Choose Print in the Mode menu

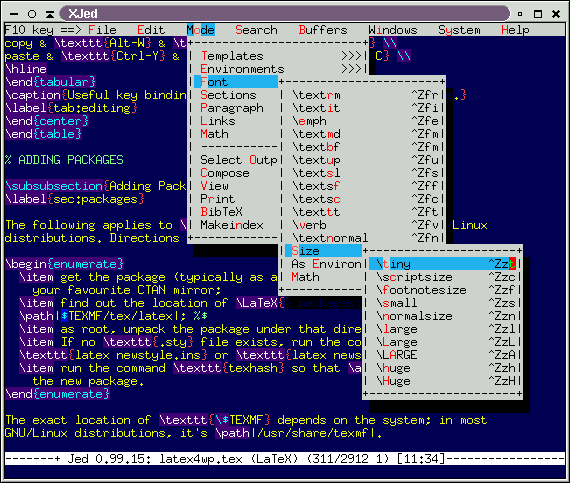pos(236,199)
